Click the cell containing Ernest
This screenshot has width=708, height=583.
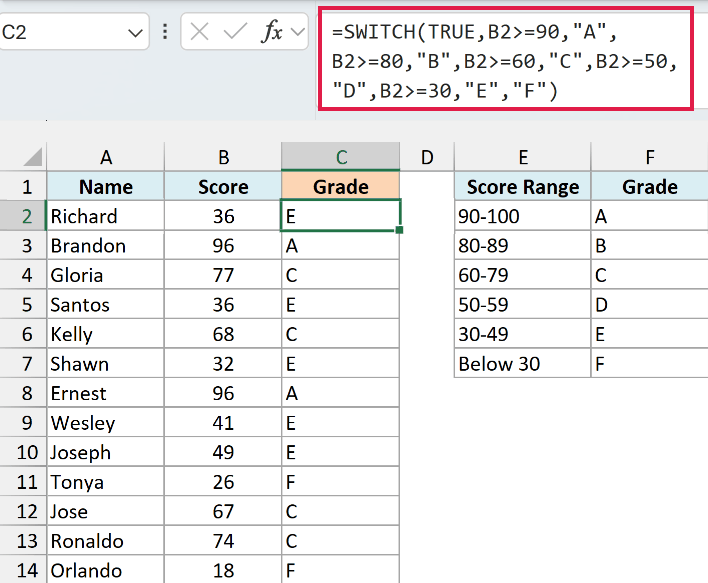tap(106, 393)
